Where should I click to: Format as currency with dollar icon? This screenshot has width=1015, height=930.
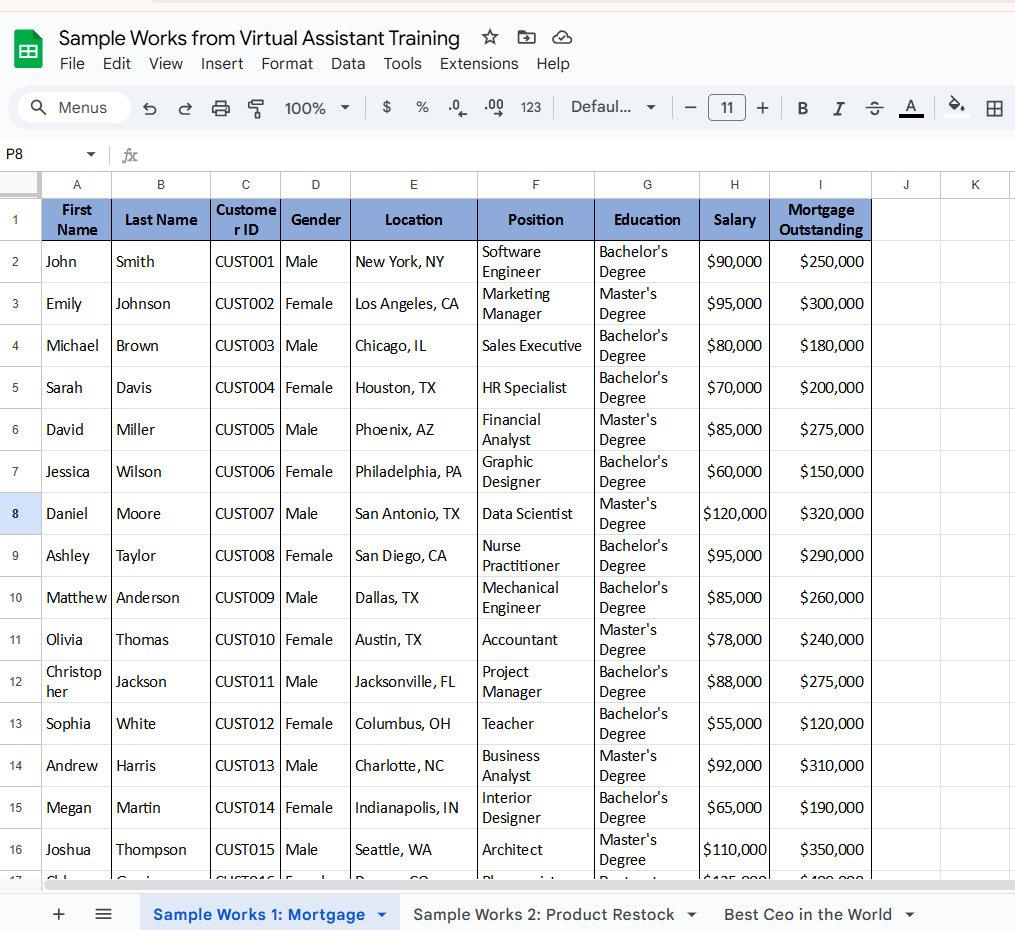386,107
